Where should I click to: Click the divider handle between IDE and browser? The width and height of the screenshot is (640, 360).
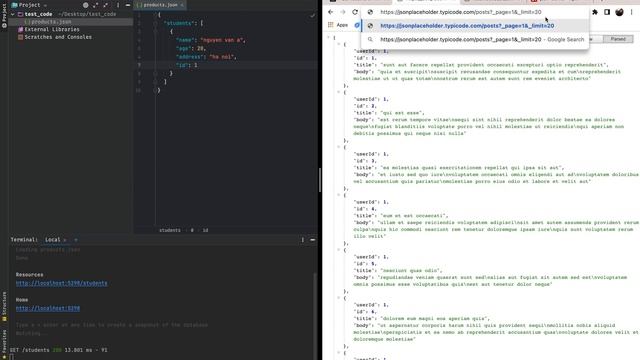coord(320,180)
